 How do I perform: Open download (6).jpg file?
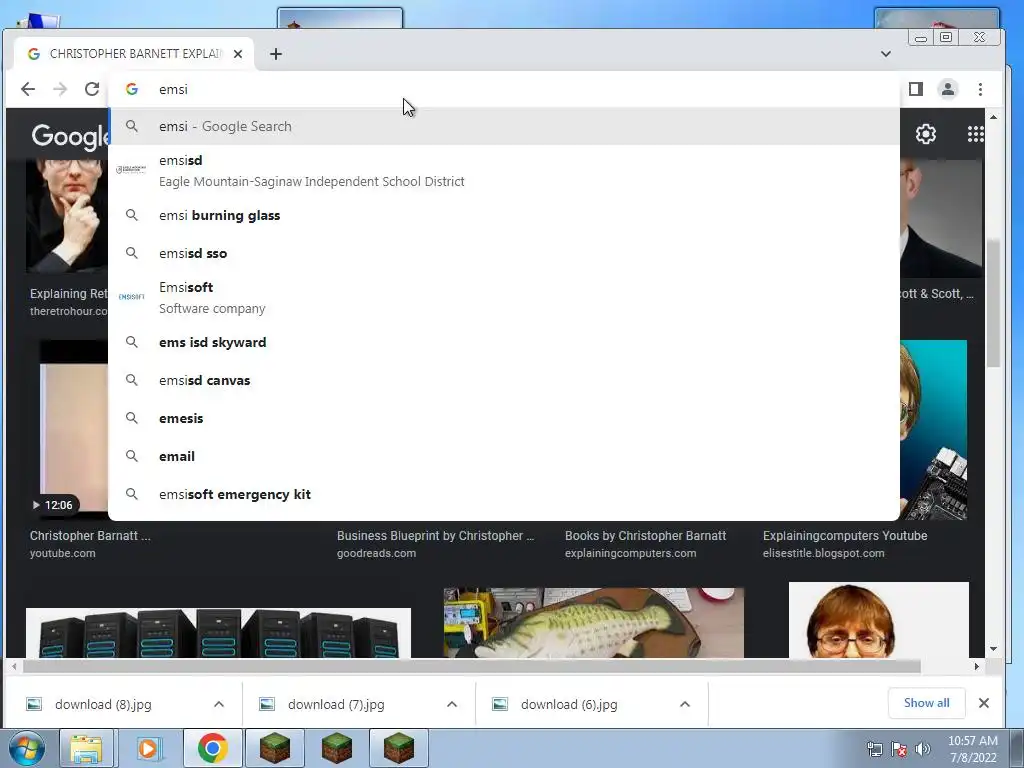tap(569, 704)
